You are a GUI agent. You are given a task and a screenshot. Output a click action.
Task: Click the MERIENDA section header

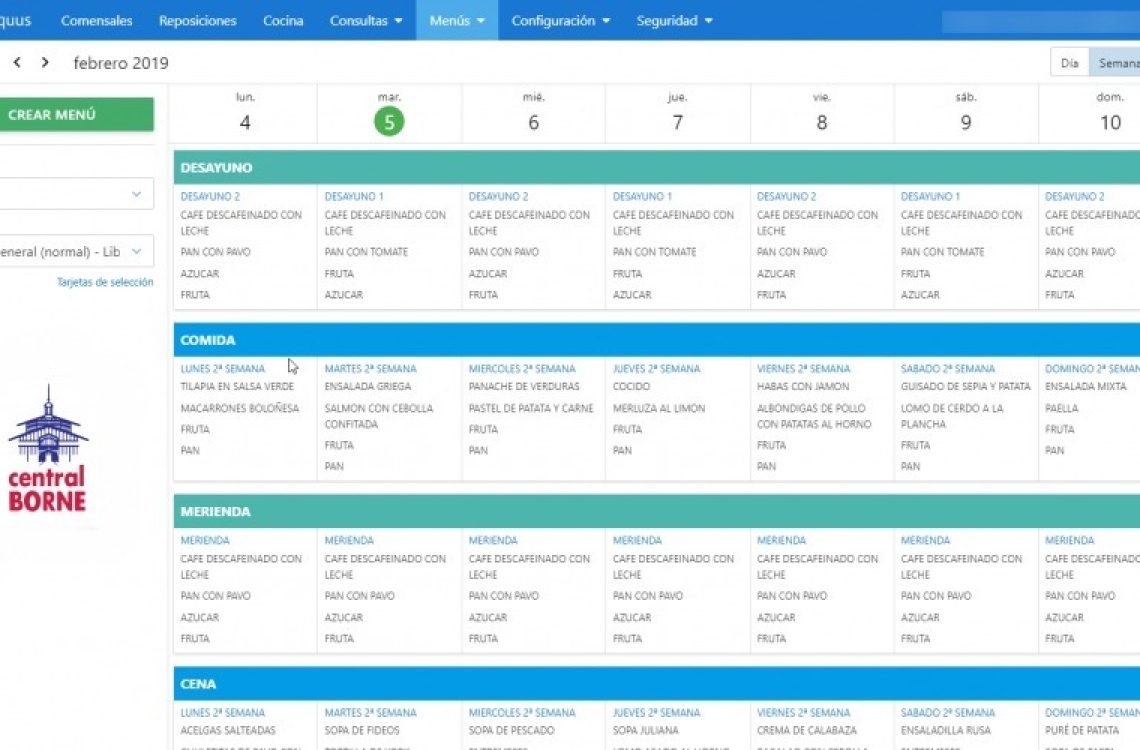[657, 511]
